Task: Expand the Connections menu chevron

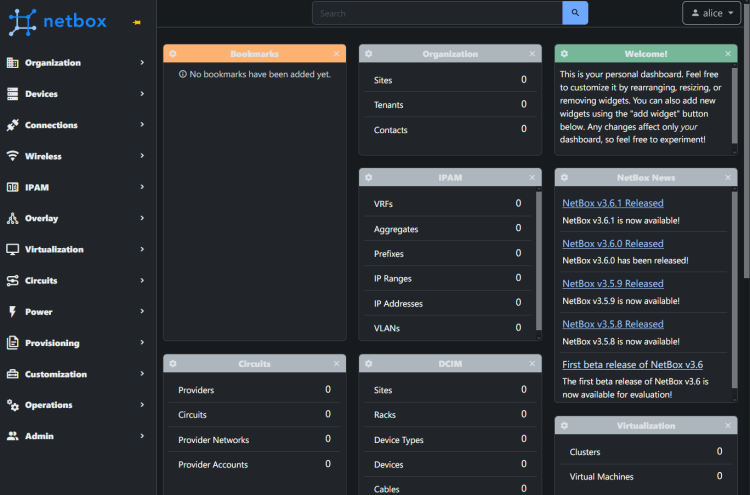Action: point(142,124)
